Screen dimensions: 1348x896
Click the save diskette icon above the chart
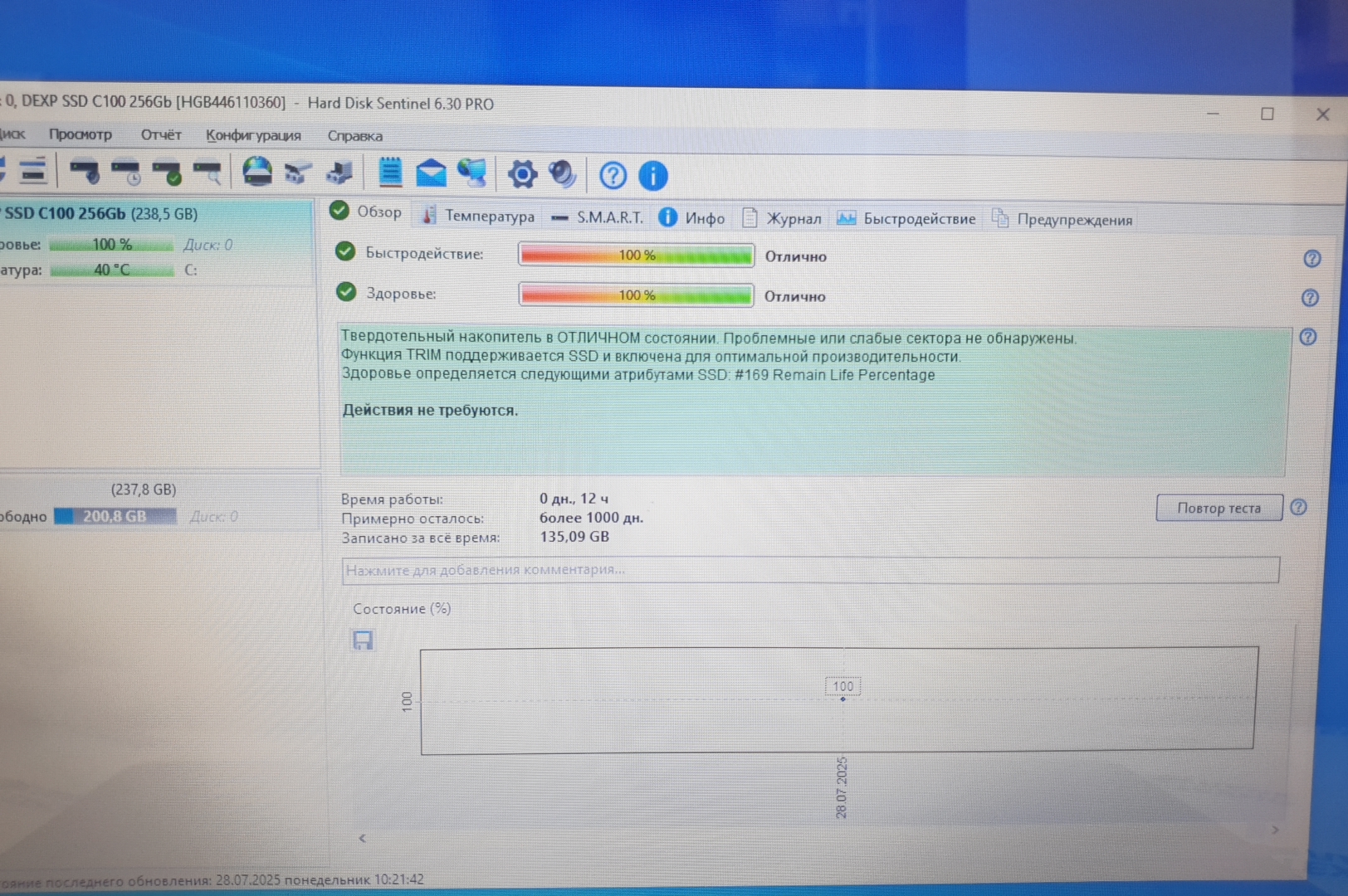363,640
